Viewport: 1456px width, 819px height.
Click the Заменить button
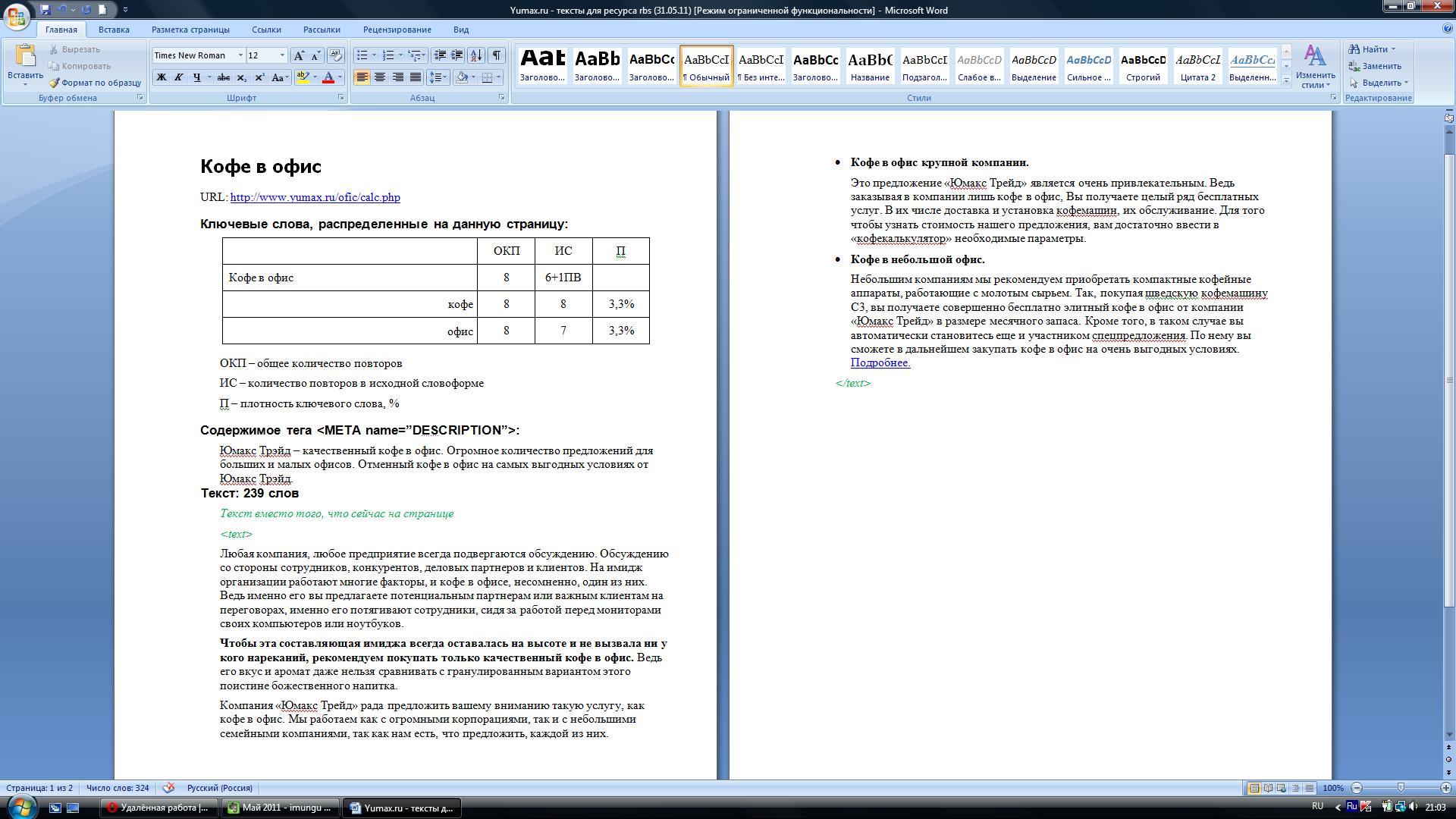click(1376, 66)
